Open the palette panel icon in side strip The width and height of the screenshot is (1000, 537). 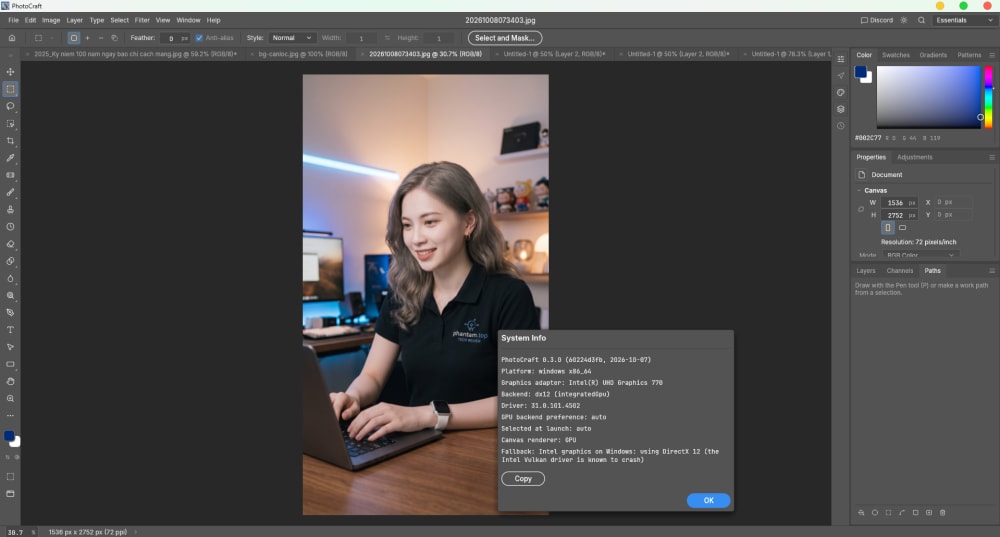841,92
